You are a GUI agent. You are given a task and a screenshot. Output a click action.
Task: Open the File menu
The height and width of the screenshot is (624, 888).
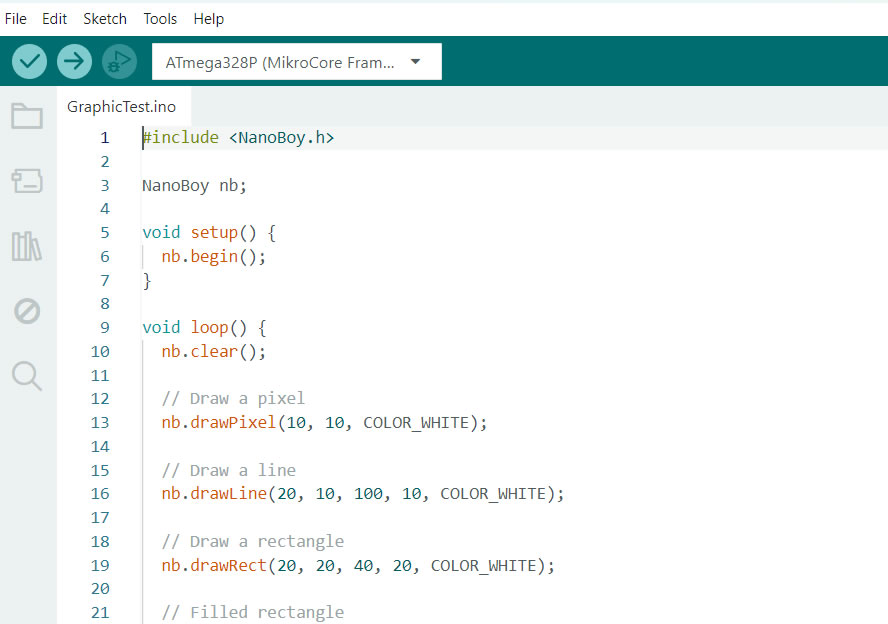[16, 18]
